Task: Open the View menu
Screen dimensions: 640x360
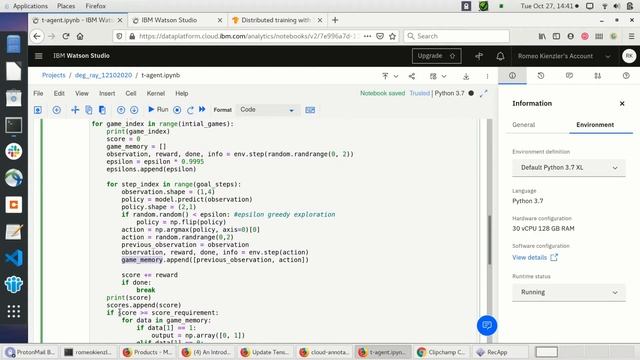Action: [82, 93]
